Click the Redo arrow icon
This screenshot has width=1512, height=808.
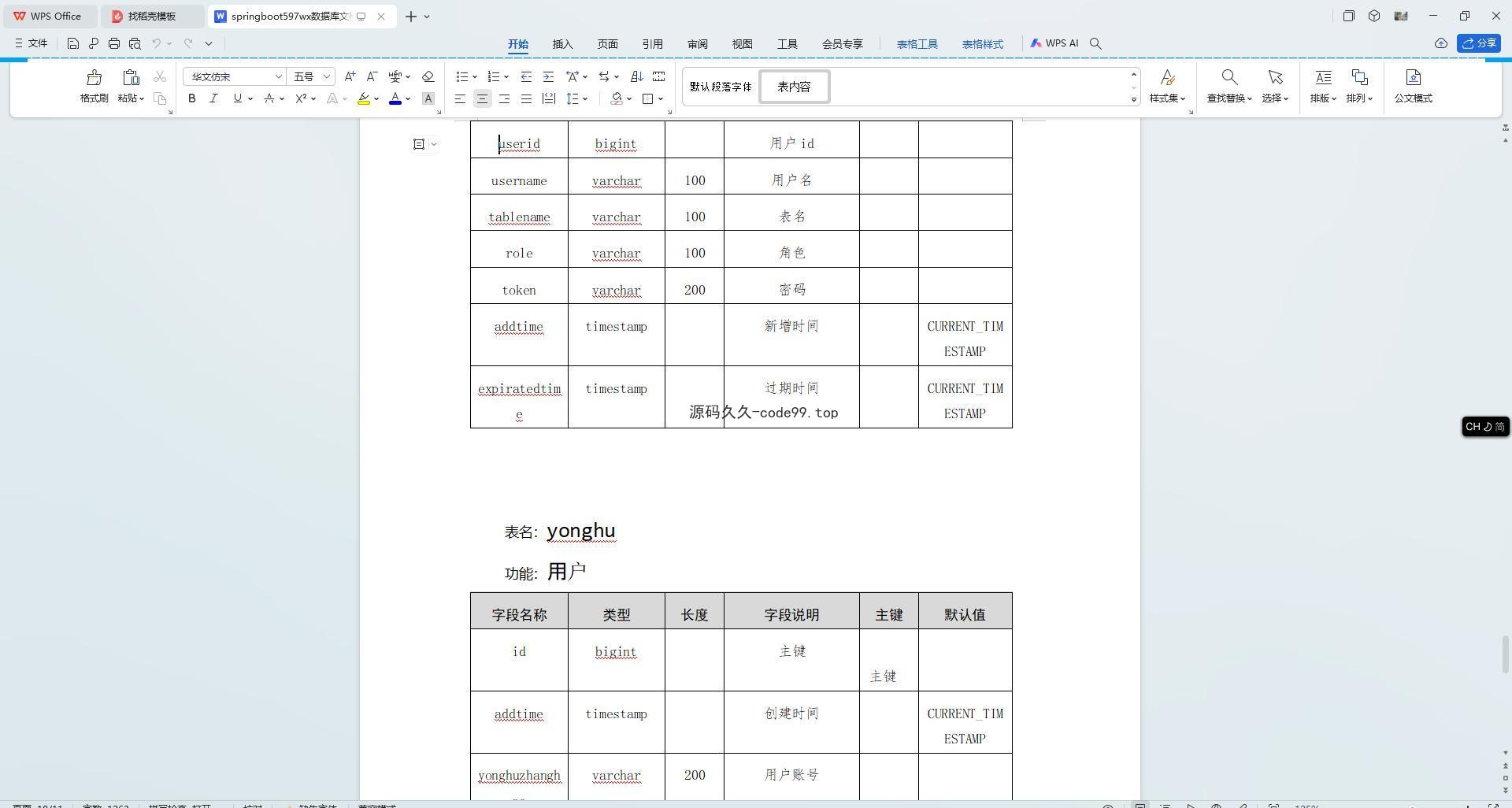188,43
